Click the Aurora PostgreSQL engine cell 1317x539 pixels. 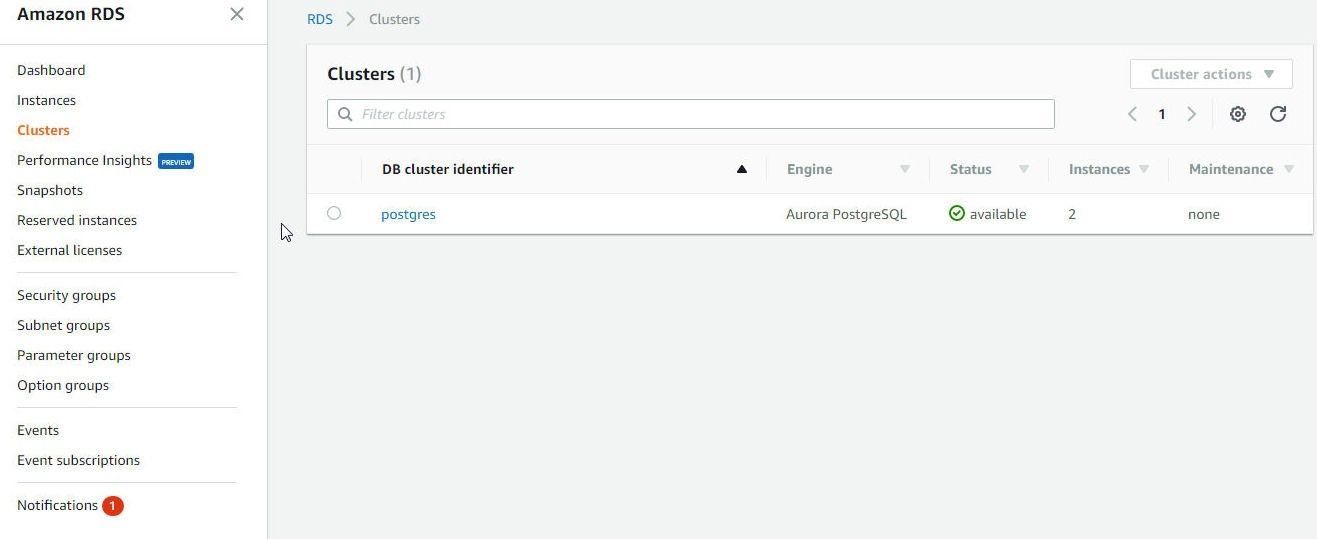[x=846, y=214]
